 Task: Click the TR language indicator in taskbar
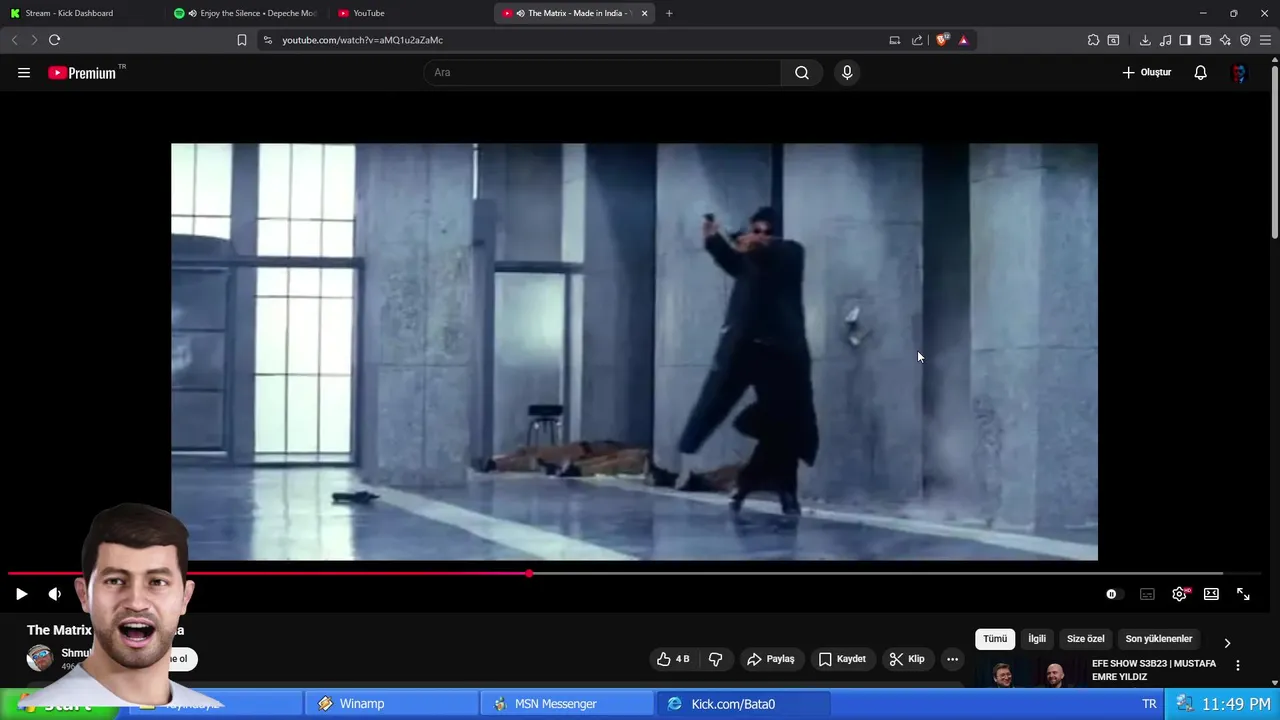tap(1149, 704)
